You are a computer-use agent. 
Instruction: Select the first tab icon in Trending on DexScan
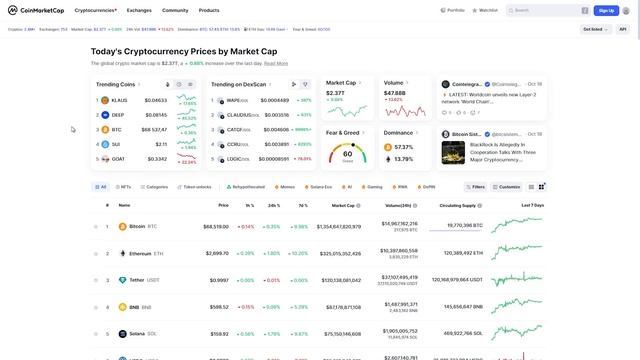[x=294, y=84]
